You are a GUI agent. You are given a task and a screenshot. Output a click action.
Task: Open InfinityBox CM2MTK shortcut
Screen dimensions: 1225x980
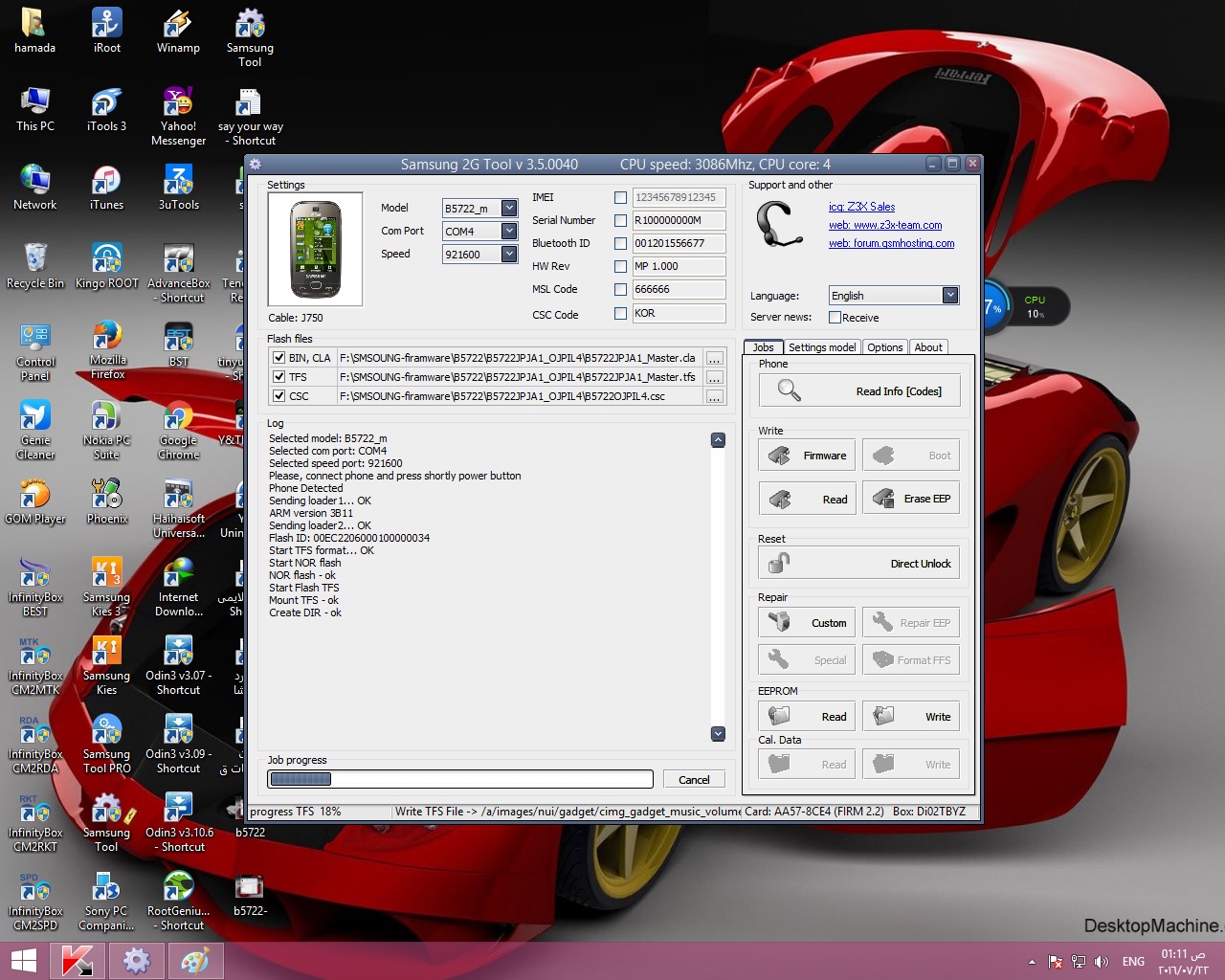[x=35, y=666]
